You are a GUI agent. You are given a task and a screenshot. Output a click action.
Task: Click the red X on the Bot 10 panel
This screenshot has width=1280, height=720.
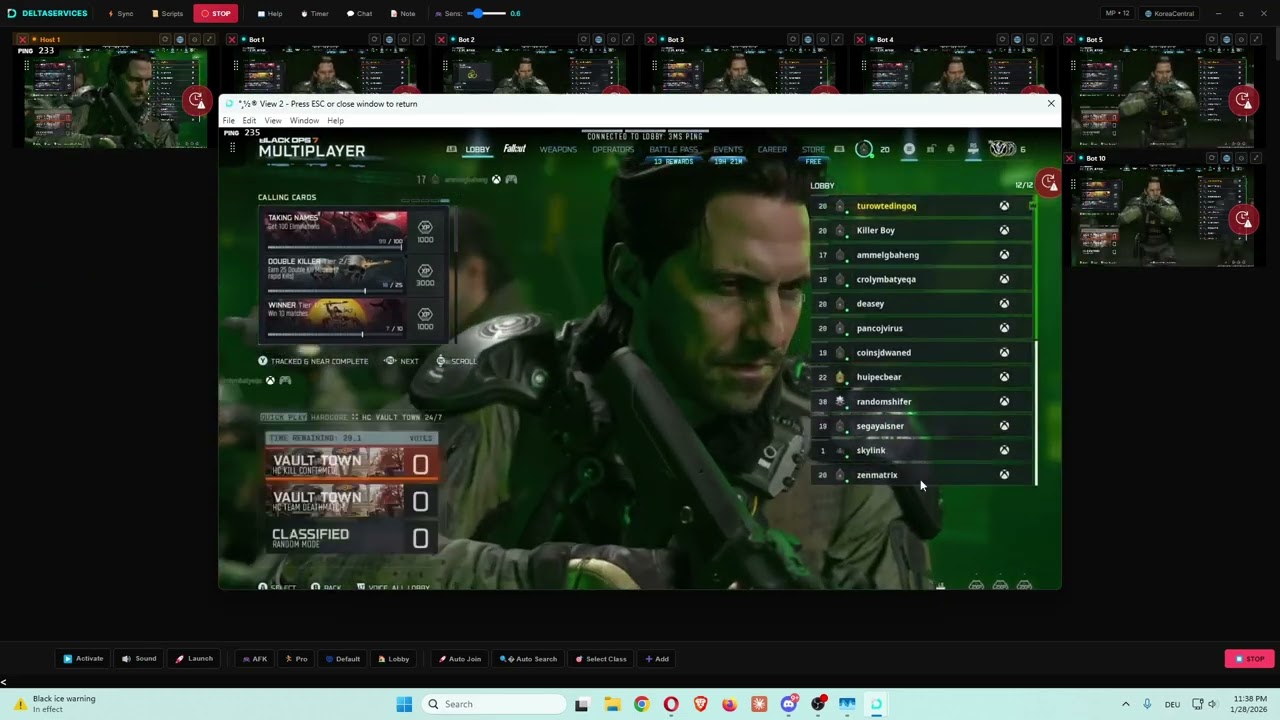(x=1070, y=158)
